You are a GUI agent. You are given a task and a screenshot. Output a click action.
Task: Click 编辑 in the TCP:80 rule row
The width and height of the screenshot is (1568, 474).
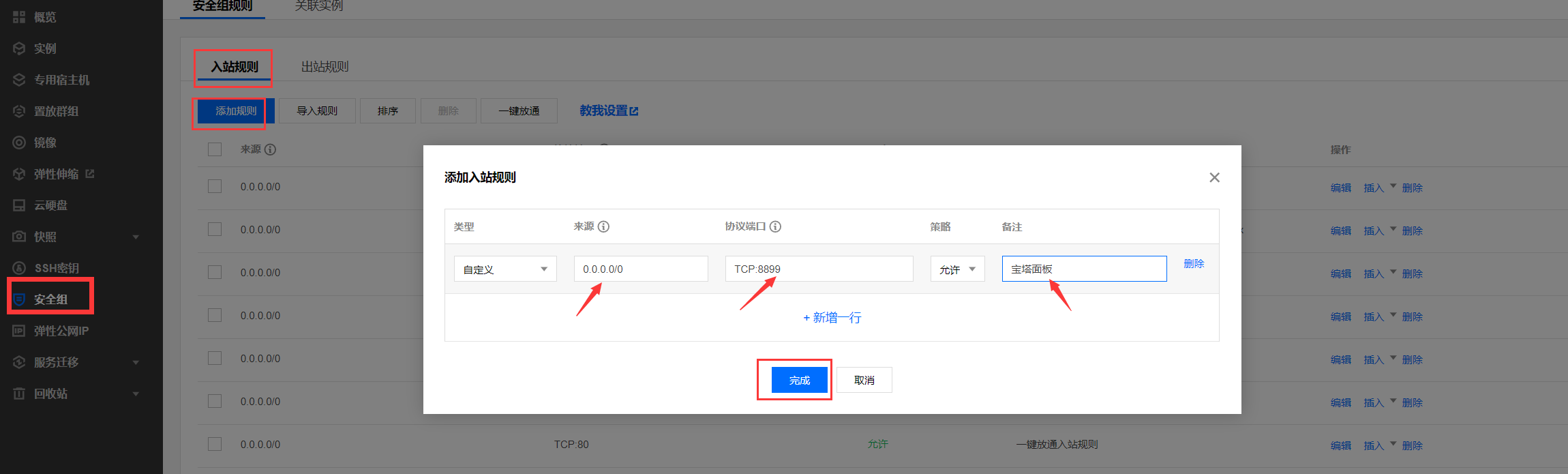tap(1341, 445)
